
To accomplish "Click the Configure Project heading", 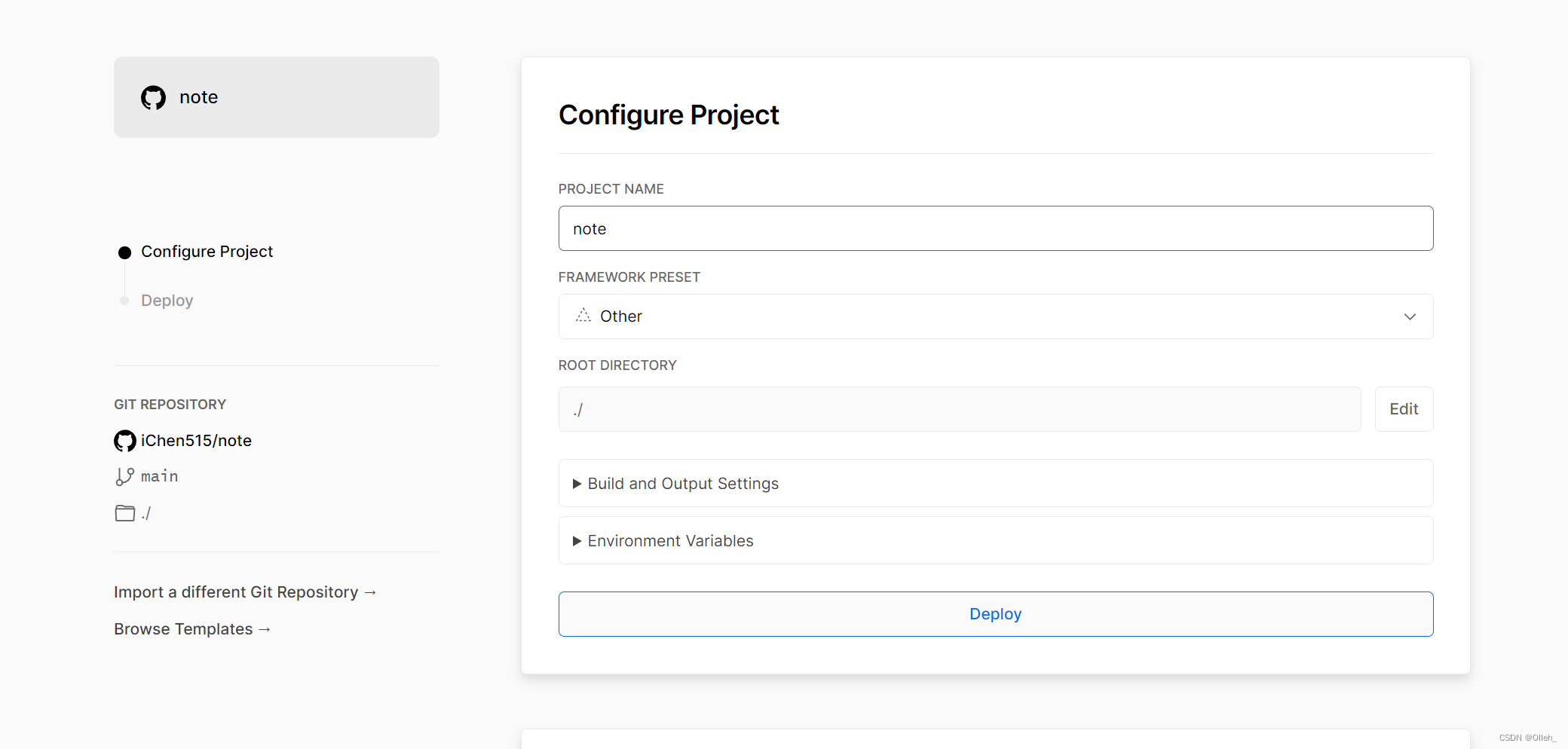I will click(669, 115).
